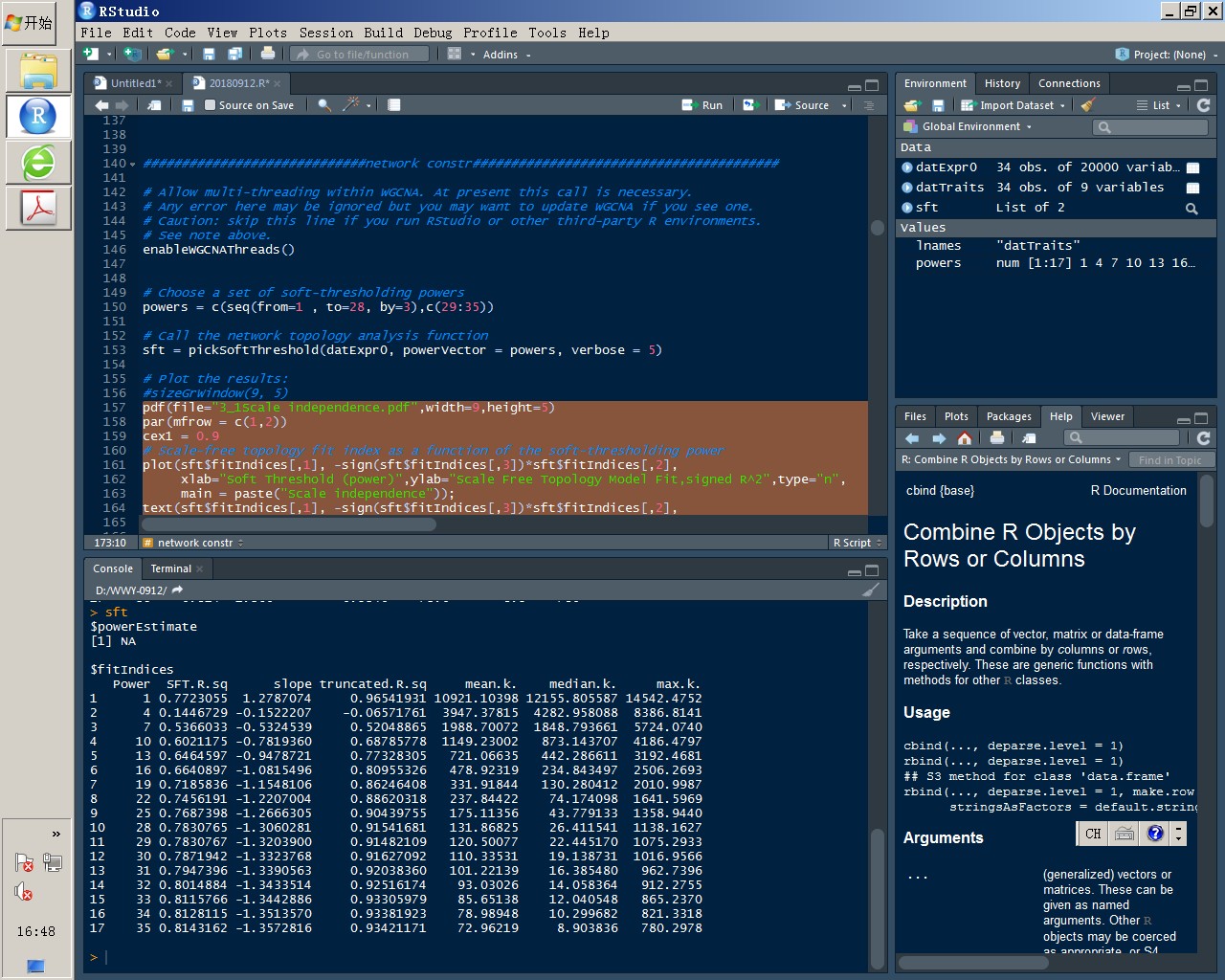Inspect the sft list with magnifier icon
The width and height of the screenshot is (1225, 980).
tap(1192, 208)
